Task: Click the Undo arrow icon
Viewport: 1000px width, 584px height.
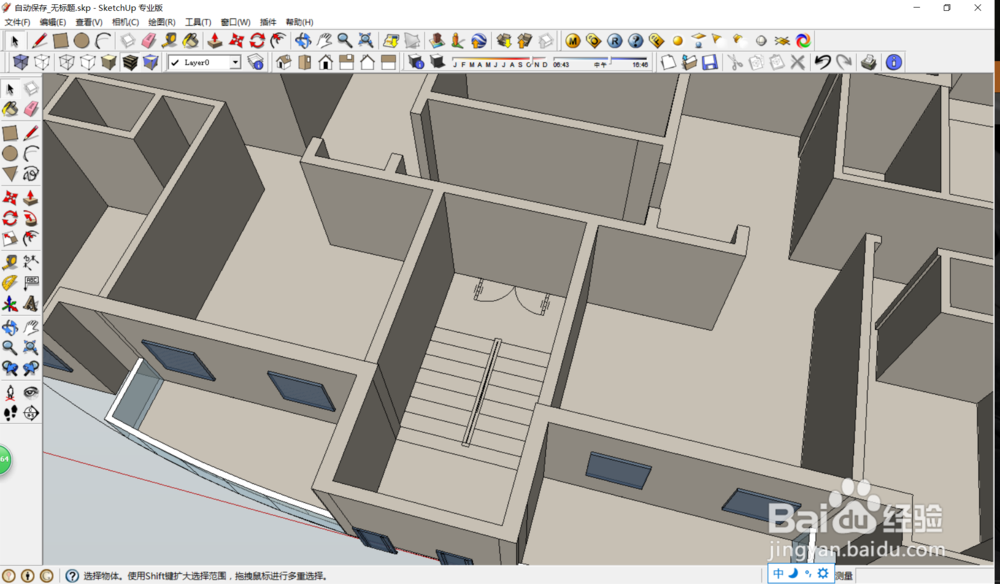Action: [823, 62]
